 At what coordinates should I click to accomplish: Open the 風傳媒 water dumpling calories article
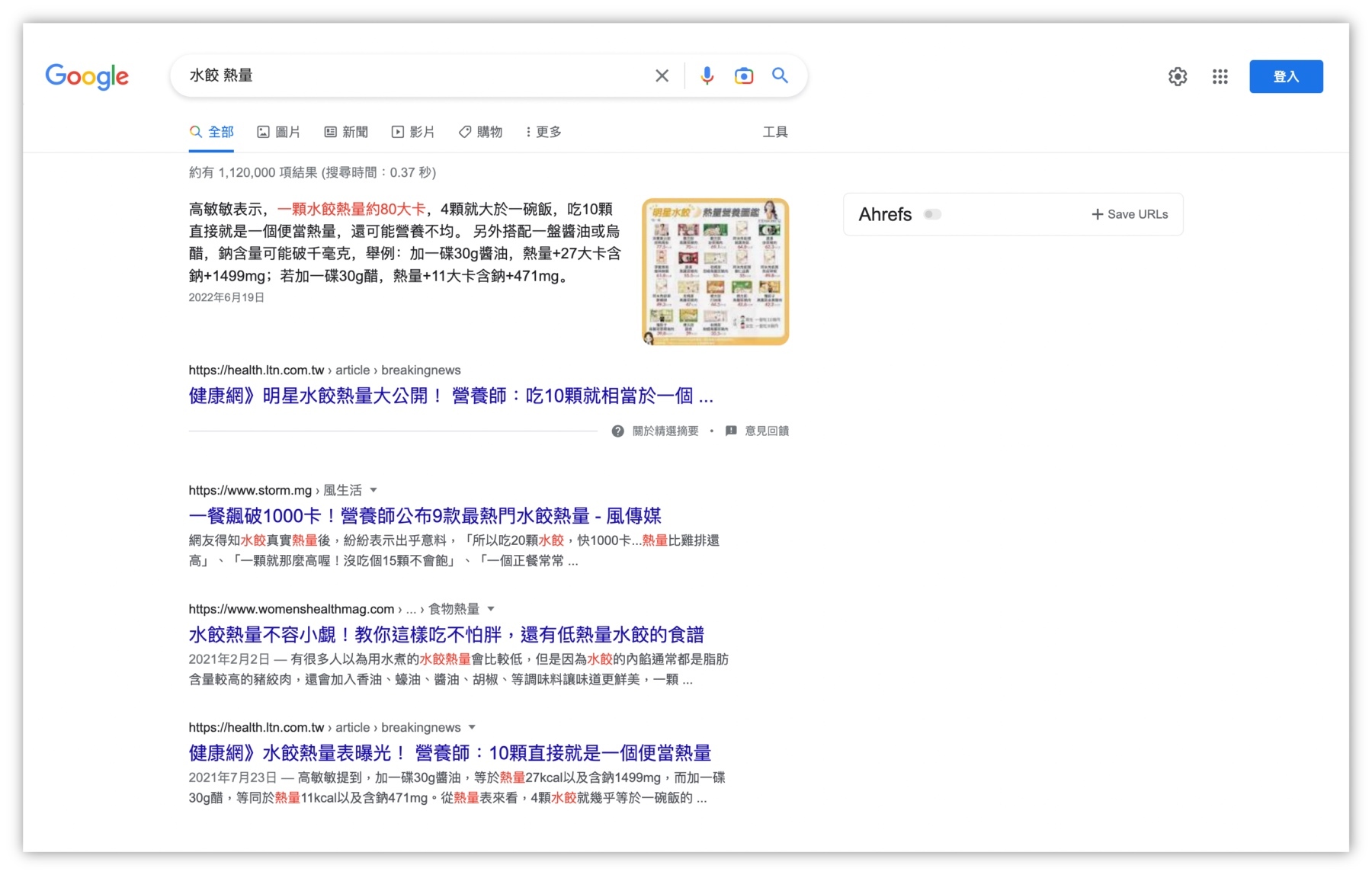pyautogui.click(x=424, y=516)
